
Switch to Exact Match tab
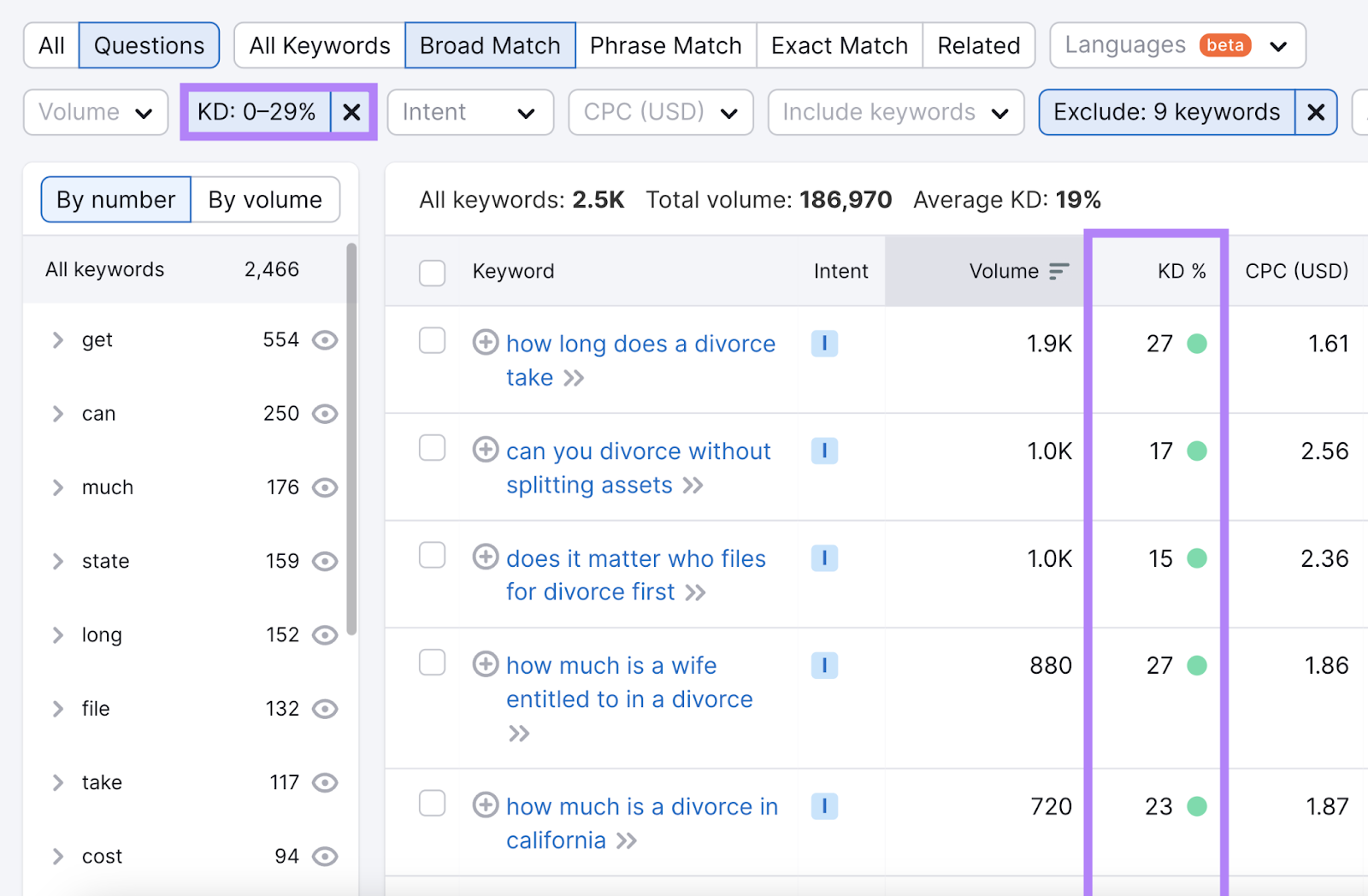(x=840, y=45)
